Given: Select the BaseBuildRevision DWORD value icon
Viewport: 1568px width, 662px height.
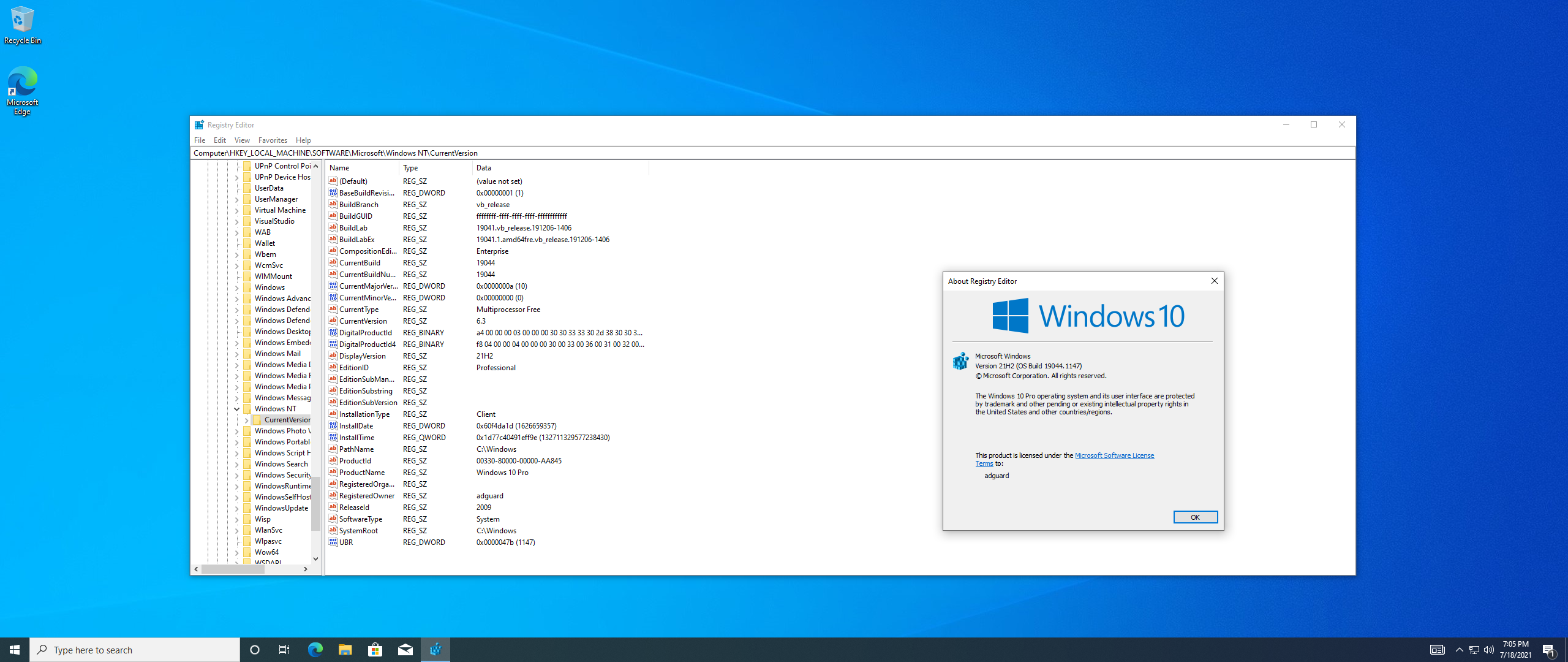Looking at the screenshot, I should [333, 192].
